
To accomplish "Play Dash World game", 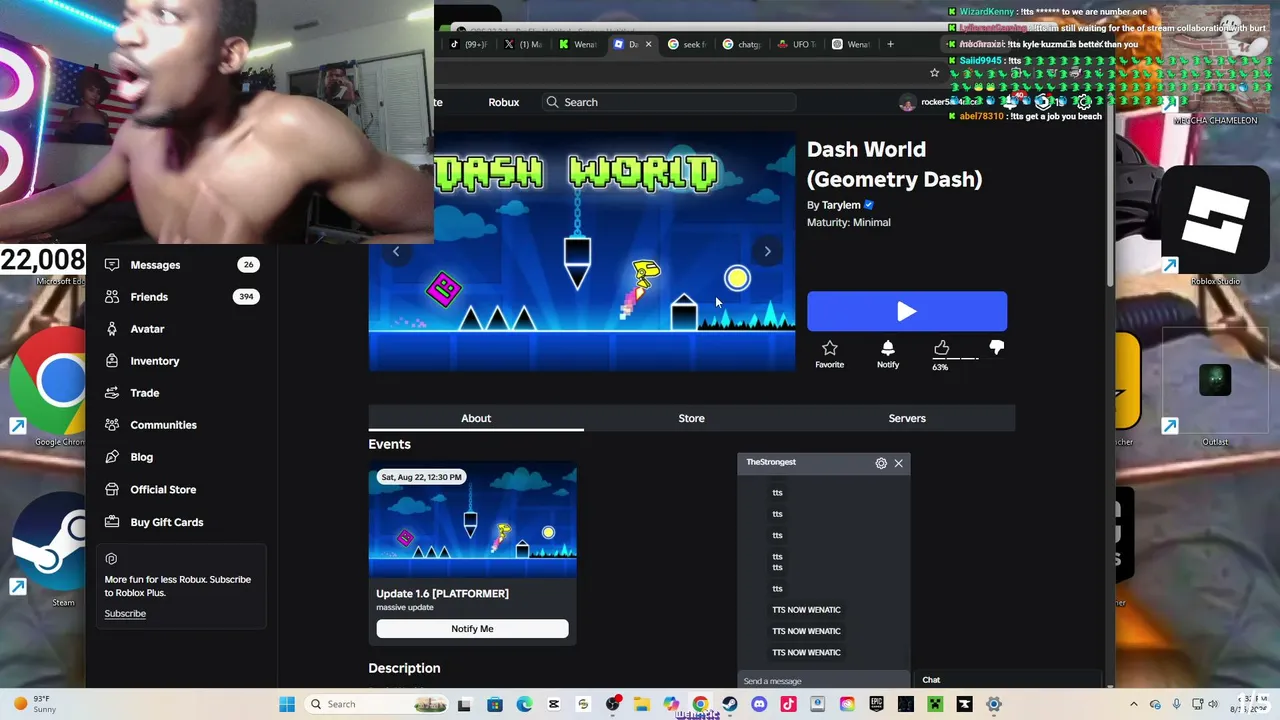I will click(x=907, y=311).
